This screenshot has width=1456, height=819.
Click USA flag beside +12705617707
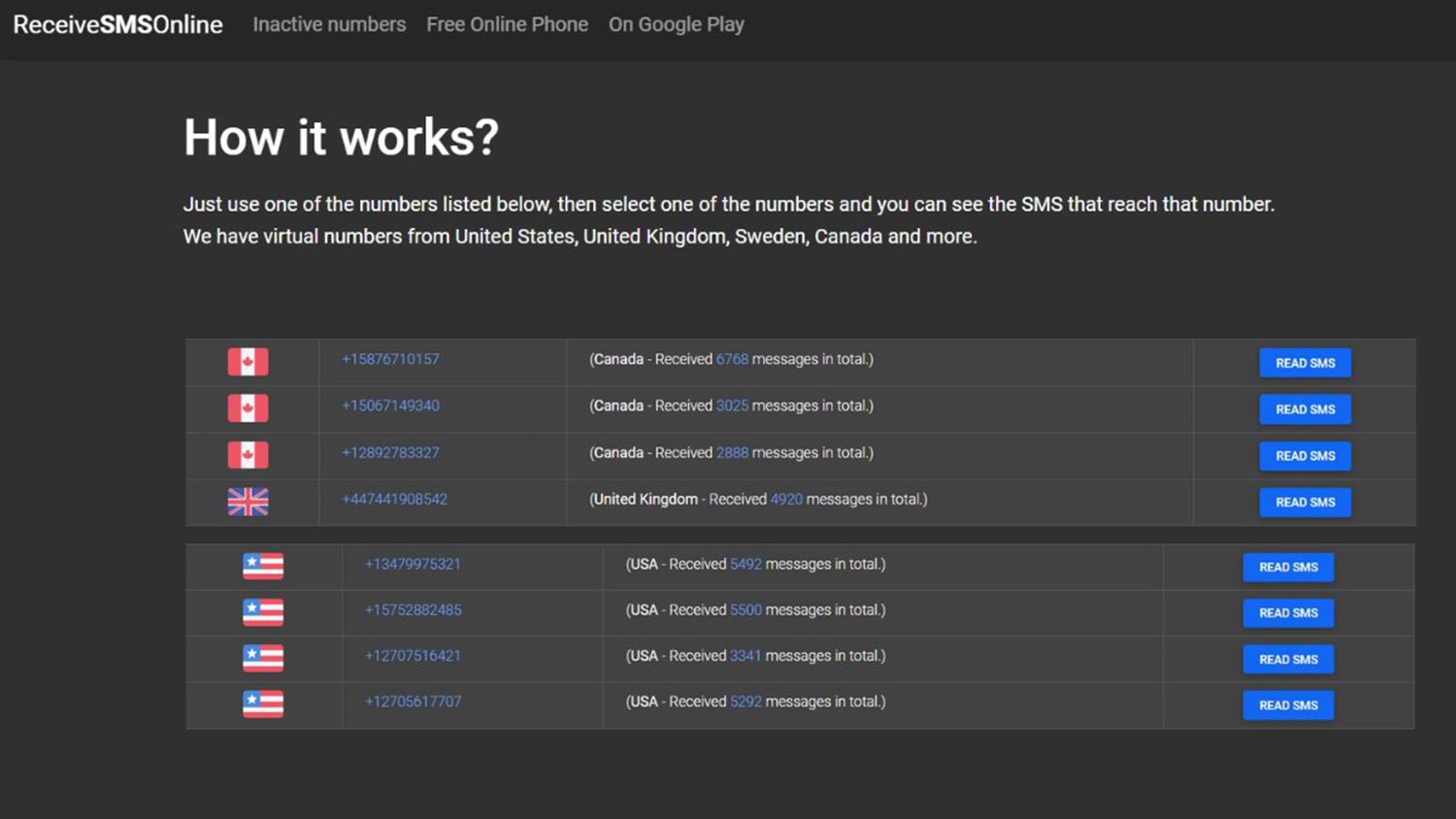click(x=263, y=704)
